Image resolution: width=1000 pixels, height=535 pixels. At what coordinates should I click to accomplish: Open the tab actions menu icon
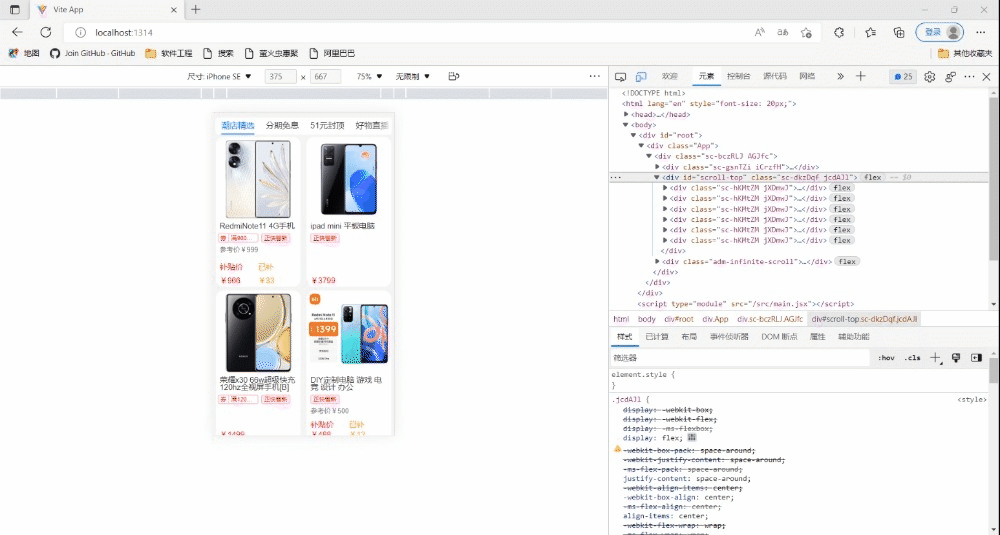[15, 10]
